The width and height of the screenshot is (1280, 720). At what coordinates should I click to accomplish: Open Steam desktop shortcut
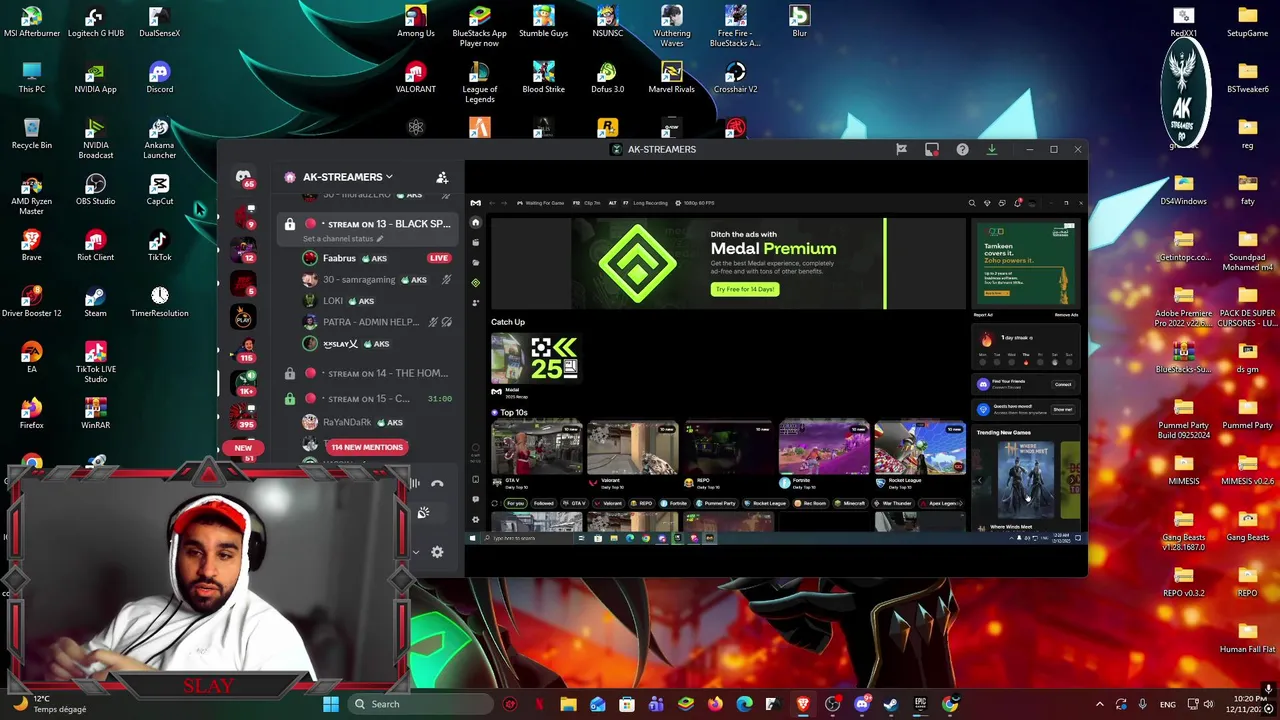coord(95,302)
